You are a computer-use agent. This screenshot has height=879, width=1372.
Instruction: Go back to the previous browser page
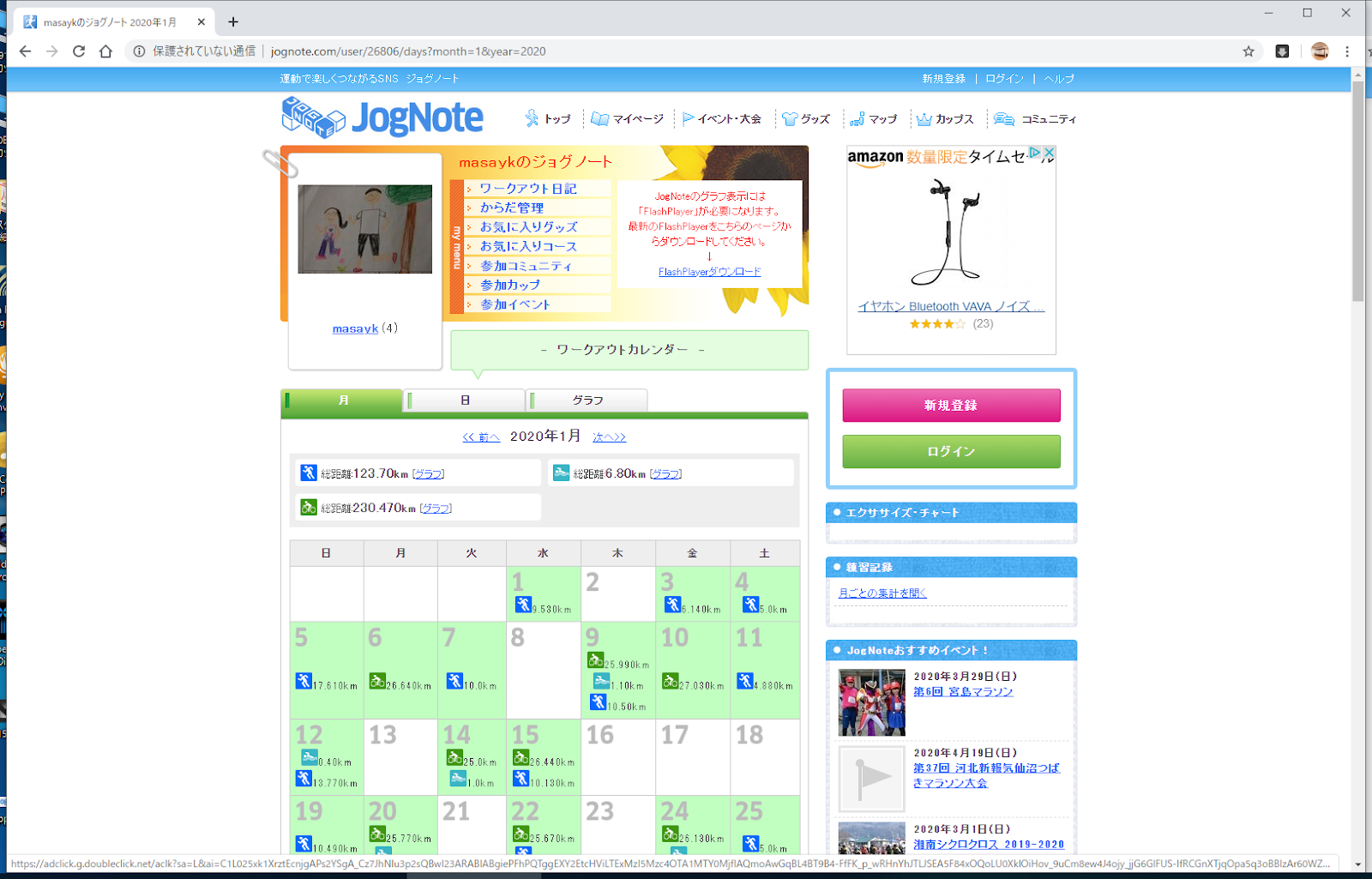tap(25, 51)
